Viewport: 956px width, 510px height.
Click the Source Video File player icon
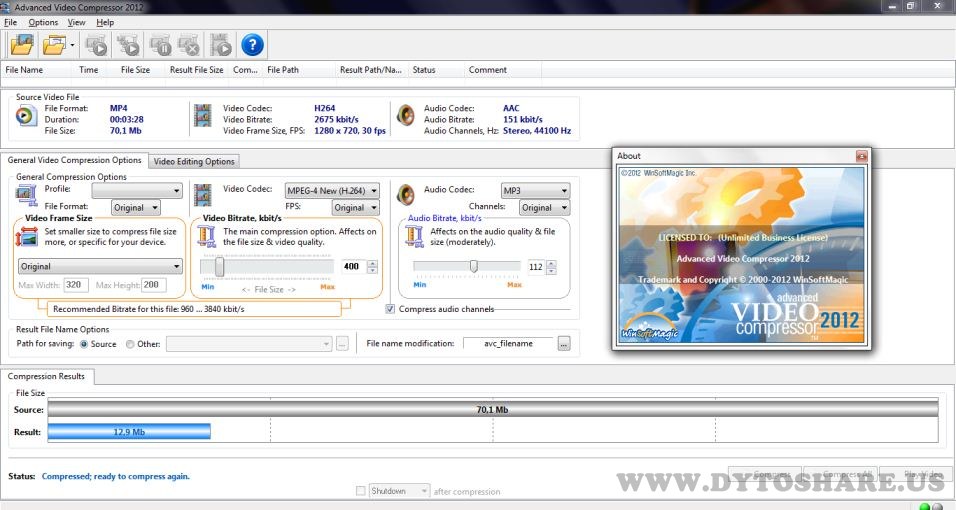click(x=26, y=115)
